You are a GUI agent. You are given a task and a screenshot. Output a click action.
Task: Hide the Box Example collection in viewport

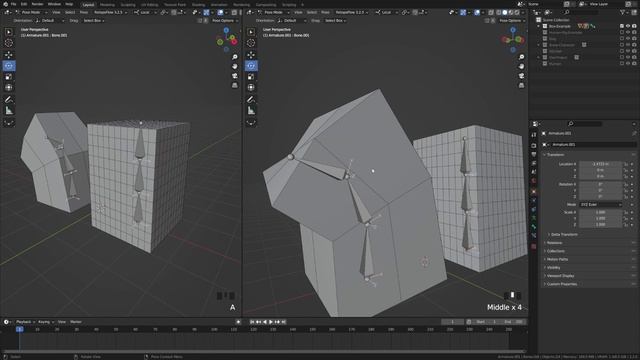pyautogui.click(x=628, y=26)
